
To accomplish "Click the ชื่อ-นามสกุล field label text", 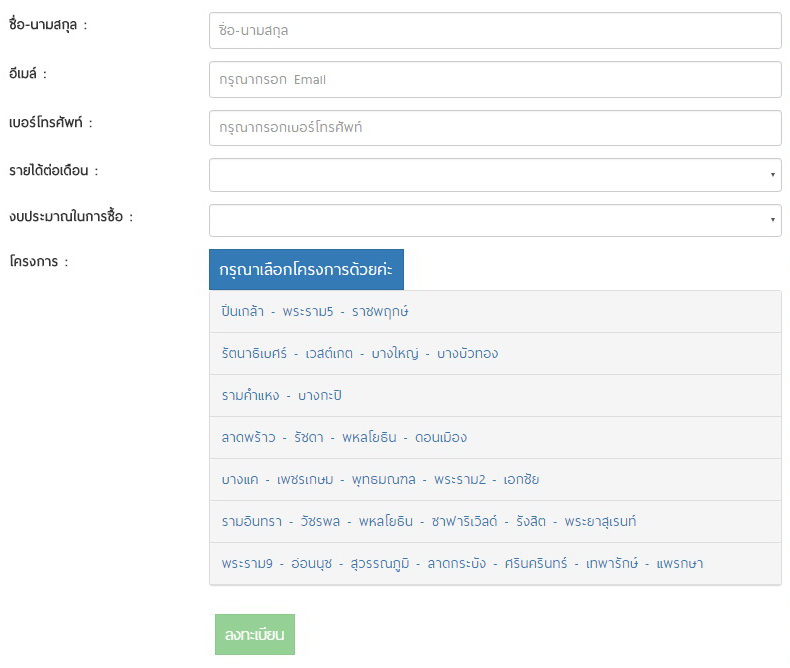I will tap(48, 25).
